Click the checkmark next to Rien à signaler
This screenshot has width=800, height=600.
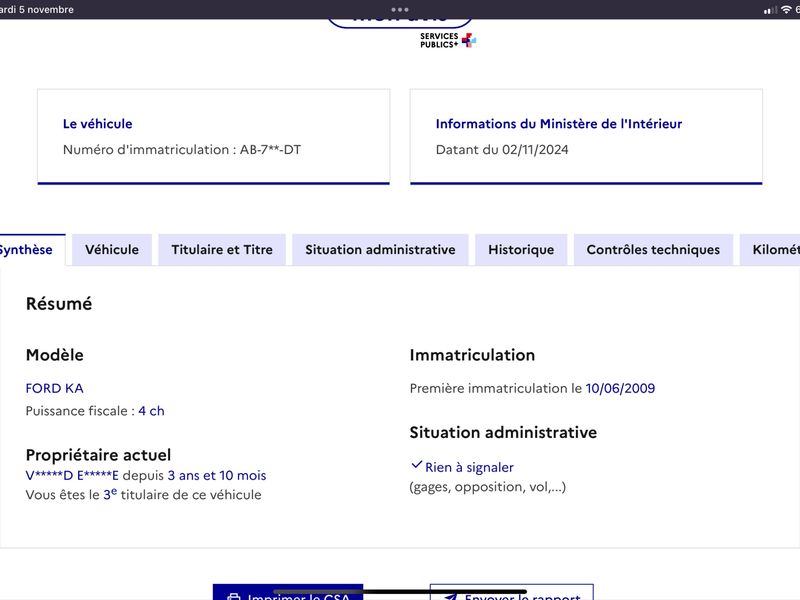(416, 465)
